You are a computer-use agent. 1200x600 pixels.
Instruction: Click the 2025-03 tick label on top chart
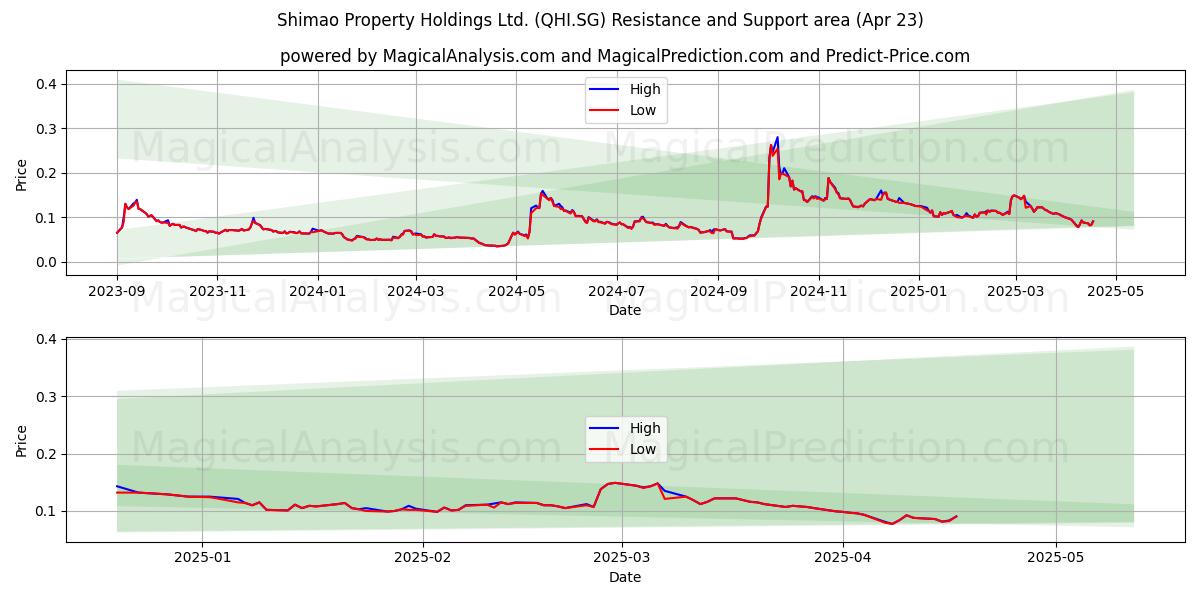click(x=1016, y=291)
